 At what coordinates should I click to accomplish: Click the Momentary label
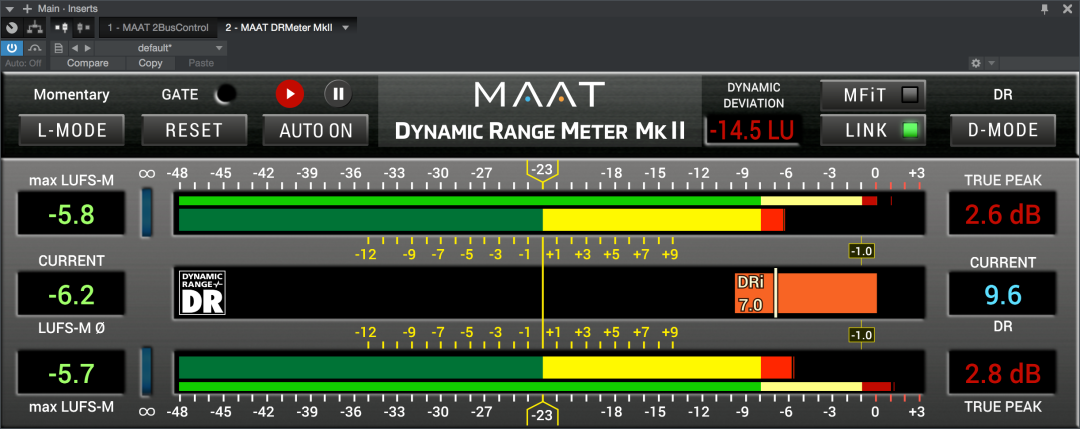pos(72,95)
